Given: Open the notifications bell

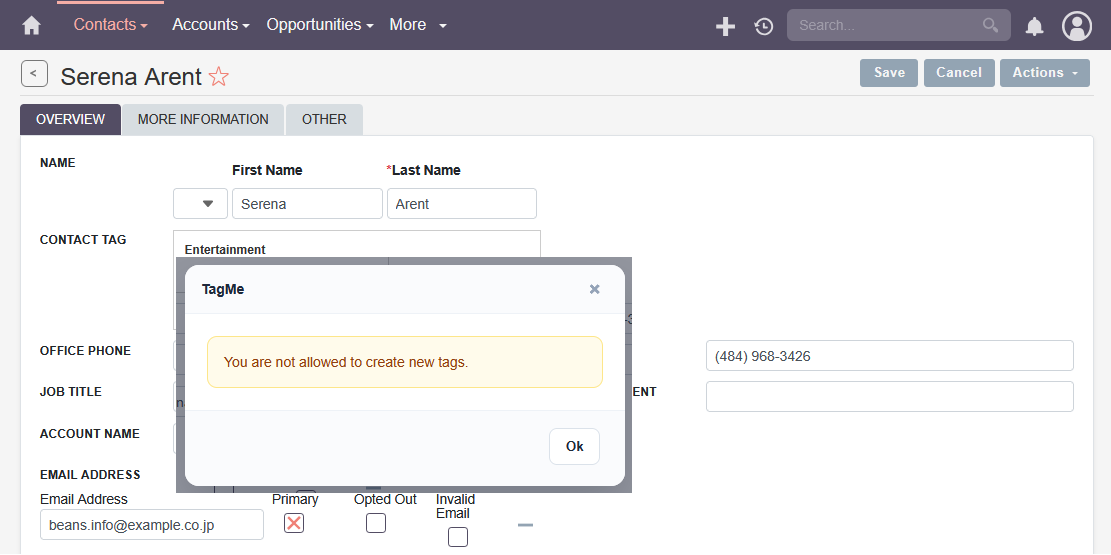Looking at the screenshot, I should click(x=1034, y=26).
